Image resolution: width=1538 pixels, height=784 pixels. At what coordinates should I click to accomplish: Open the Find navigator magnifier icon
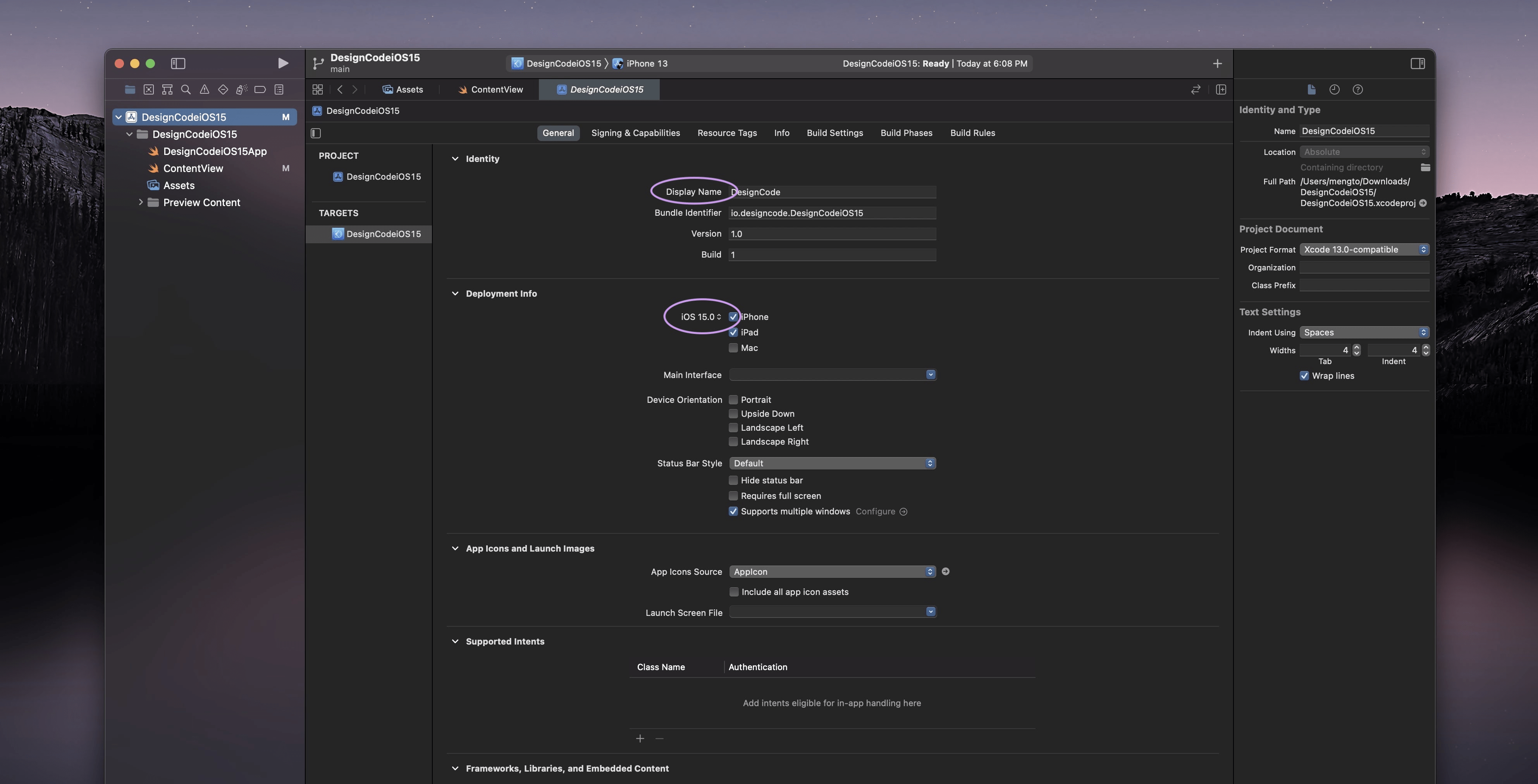pyautogui.click(x=186, y=89)
